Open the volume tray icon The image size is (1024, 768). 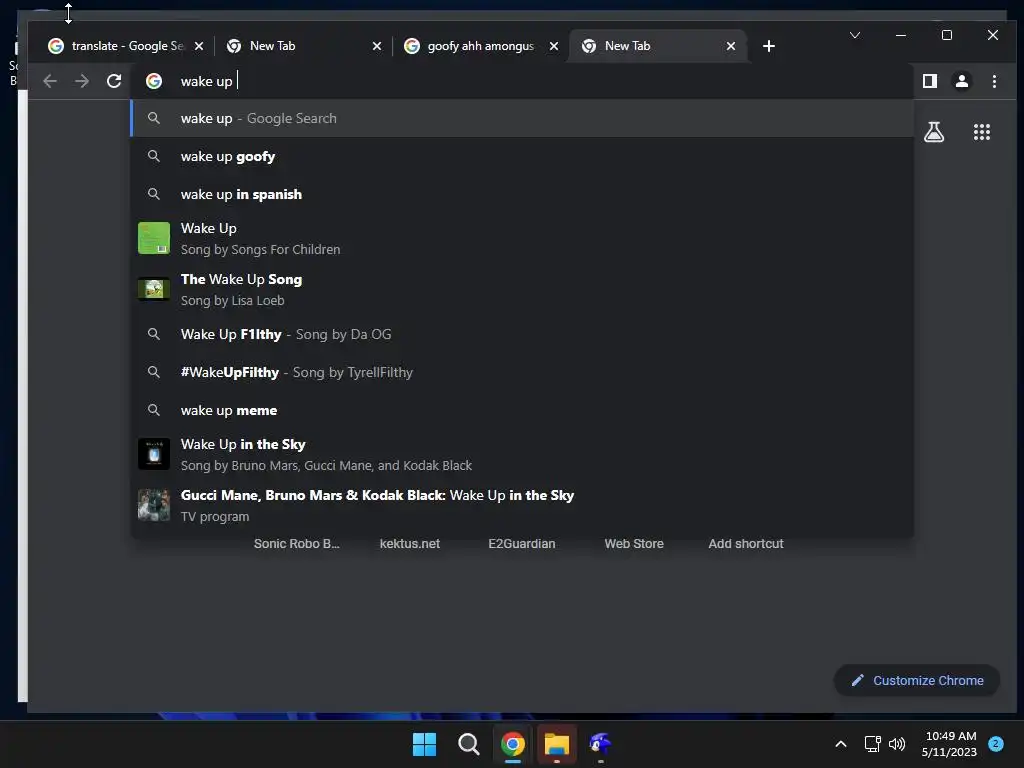[x=897, y=744]
